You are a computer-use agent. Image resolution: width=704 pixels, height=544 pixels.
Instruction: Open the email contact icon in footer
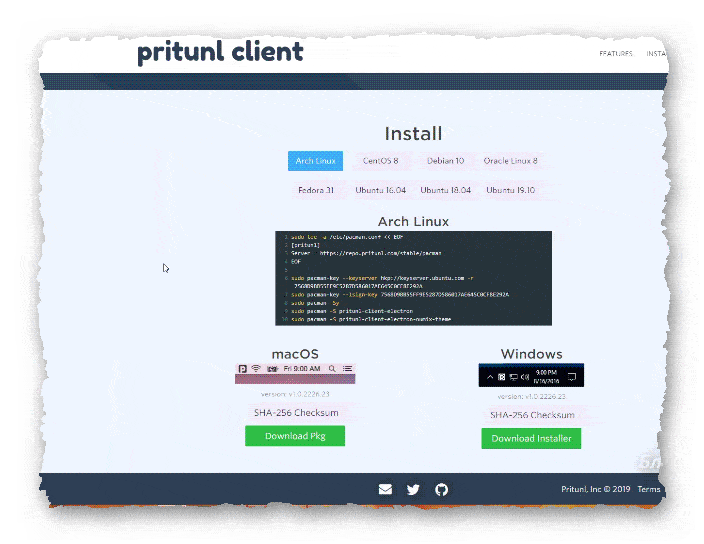pos(385,489)
